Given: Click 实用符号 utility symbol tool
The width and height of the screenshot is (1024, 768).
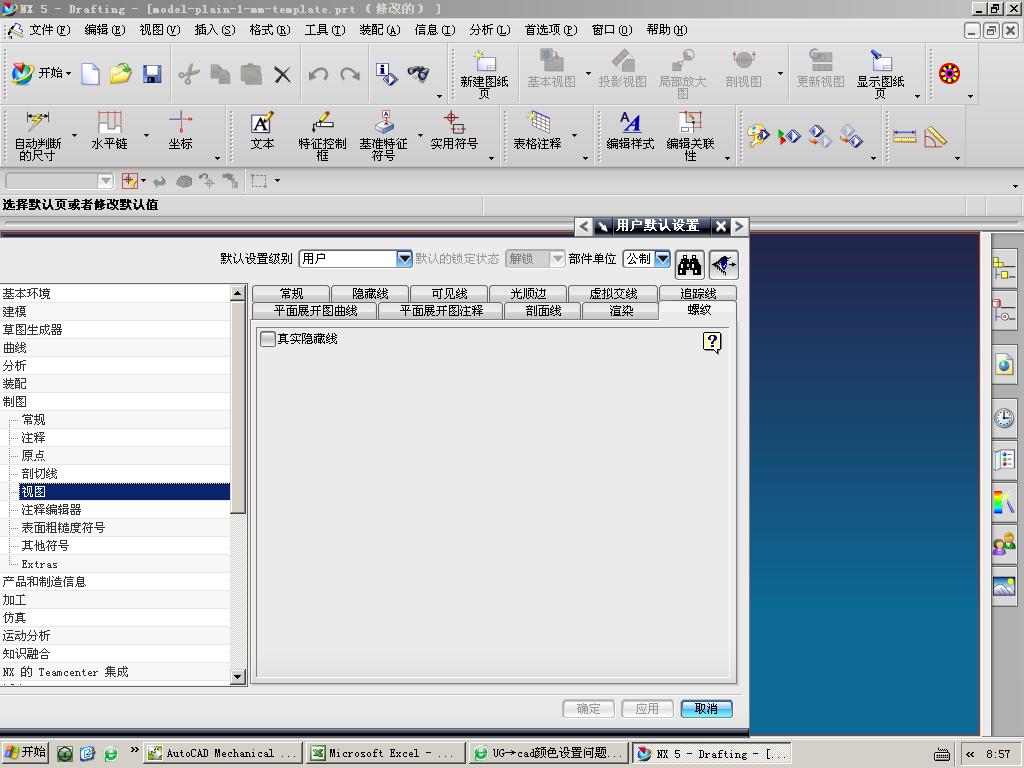Looking at the screenshot, I should (x=454, y=131).
